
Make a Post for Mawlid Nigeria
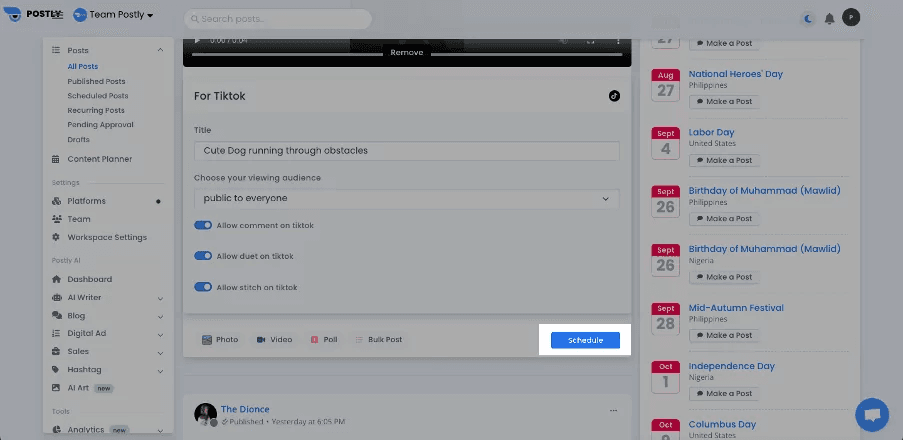coord(724,277)
